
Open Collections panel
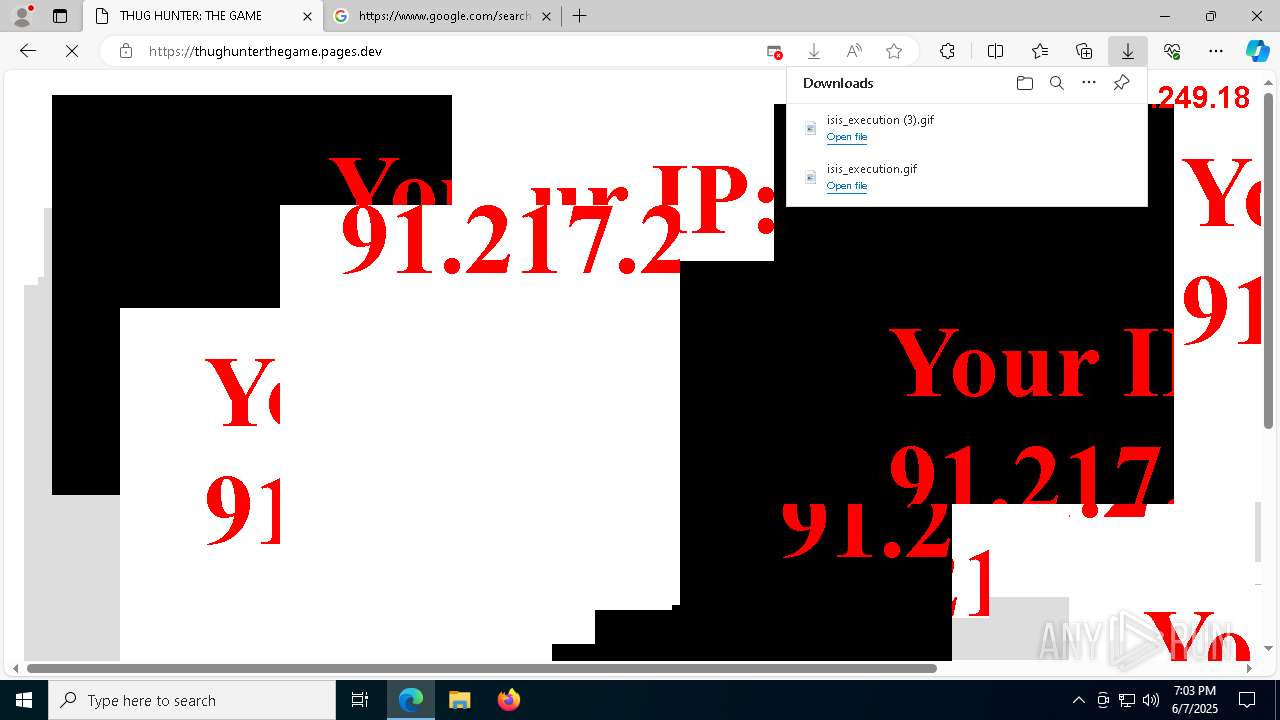pyautogui.click(x=1084, y=51)
